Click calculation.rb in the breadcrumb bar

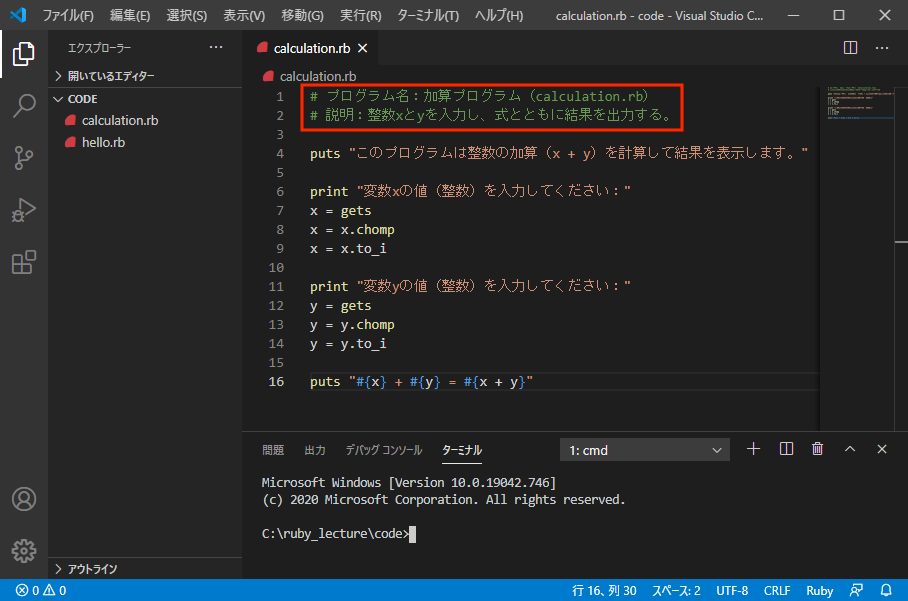pyautogui.click(x=318, y=76)
